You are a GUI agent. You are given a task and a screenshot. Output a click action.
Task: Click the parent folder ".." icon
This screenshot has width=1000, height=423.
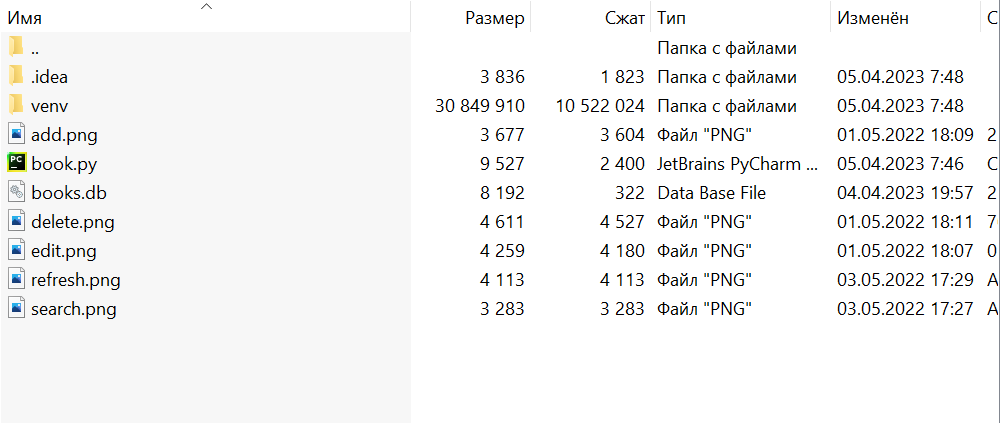(x=16, y=47)
